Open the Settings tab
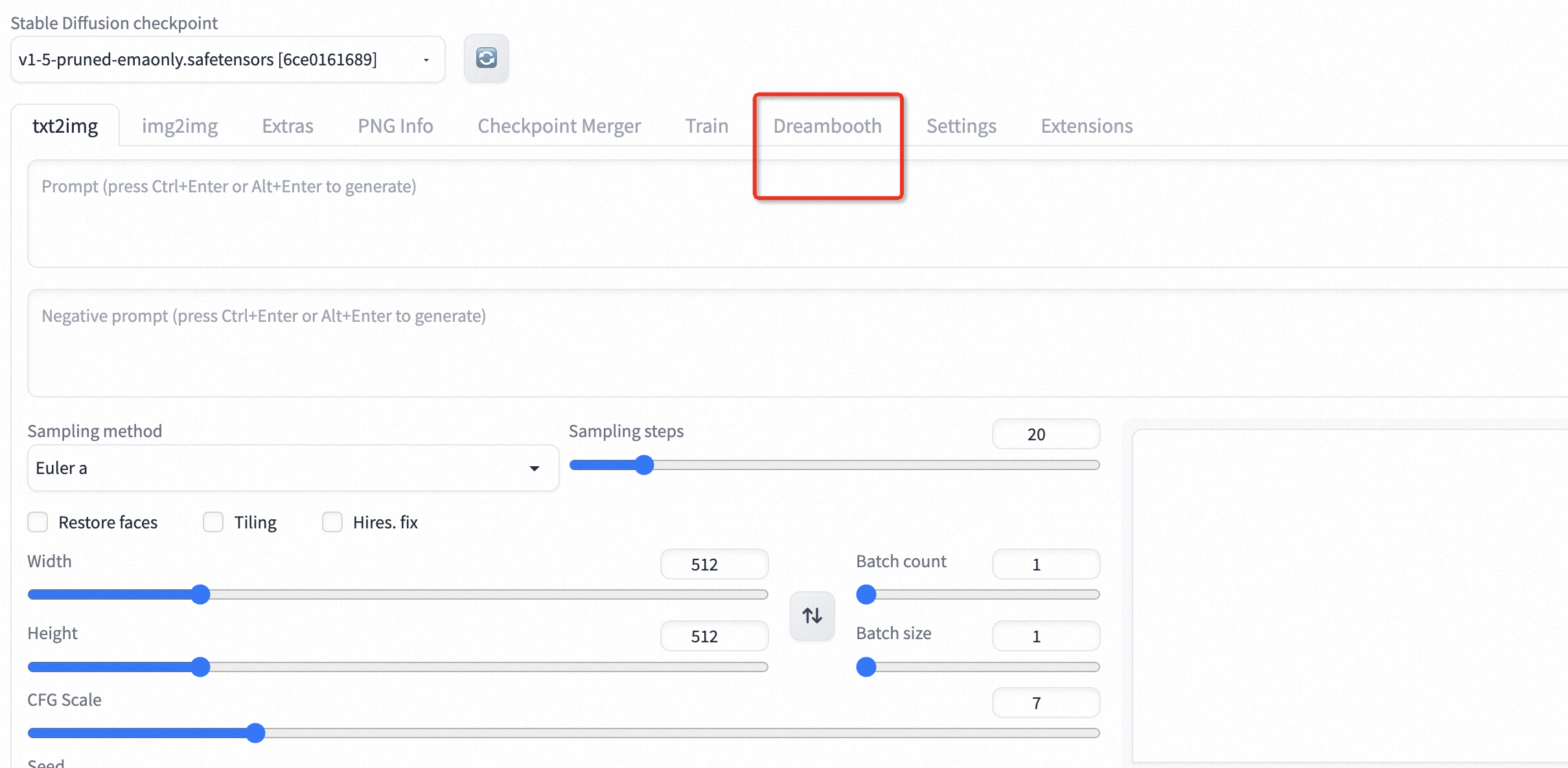Screen dimensions: 1568x768 [x=961, y=126]
